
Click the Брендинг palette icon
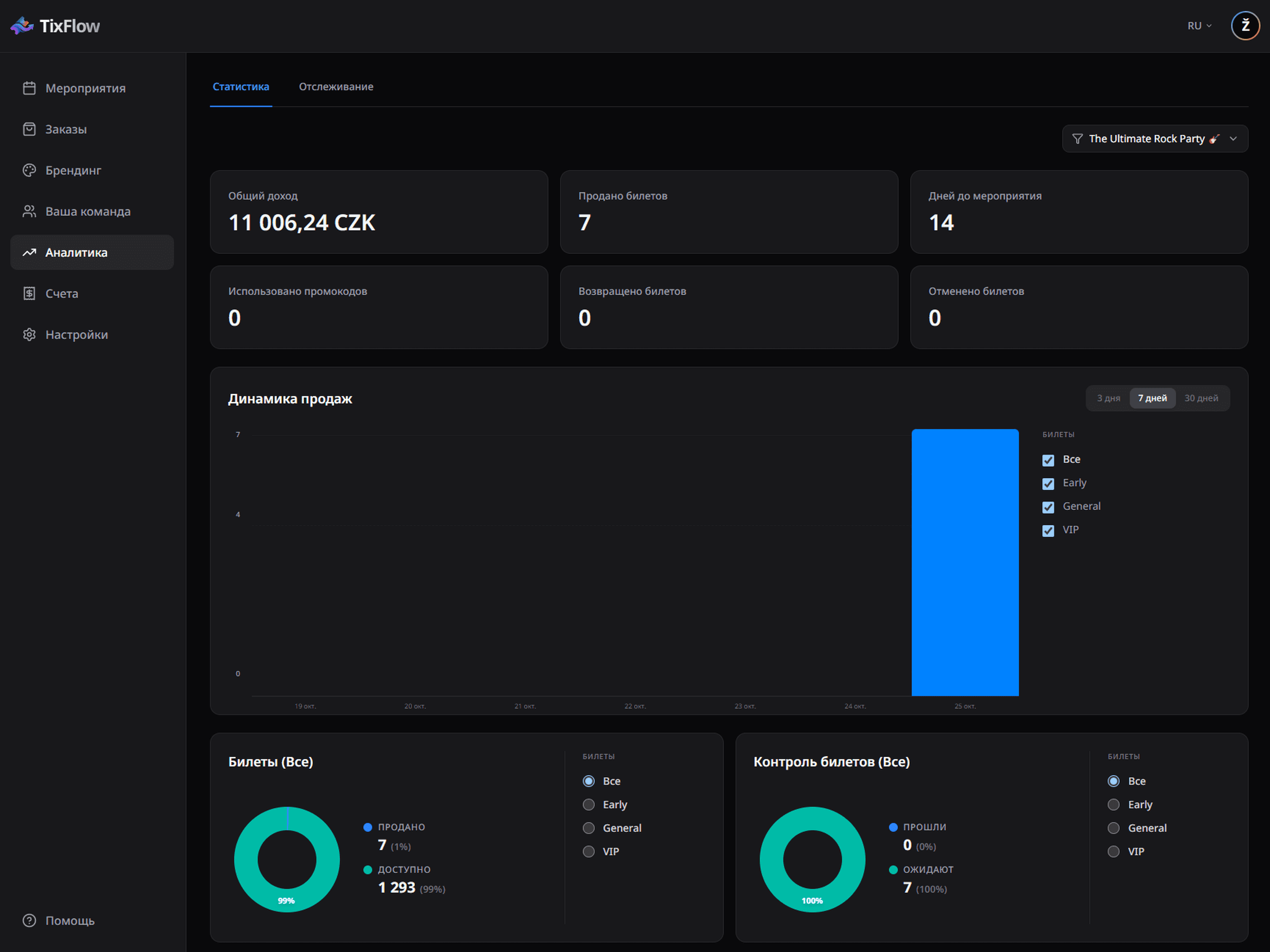pyautogui.click(x=29, y=170)
